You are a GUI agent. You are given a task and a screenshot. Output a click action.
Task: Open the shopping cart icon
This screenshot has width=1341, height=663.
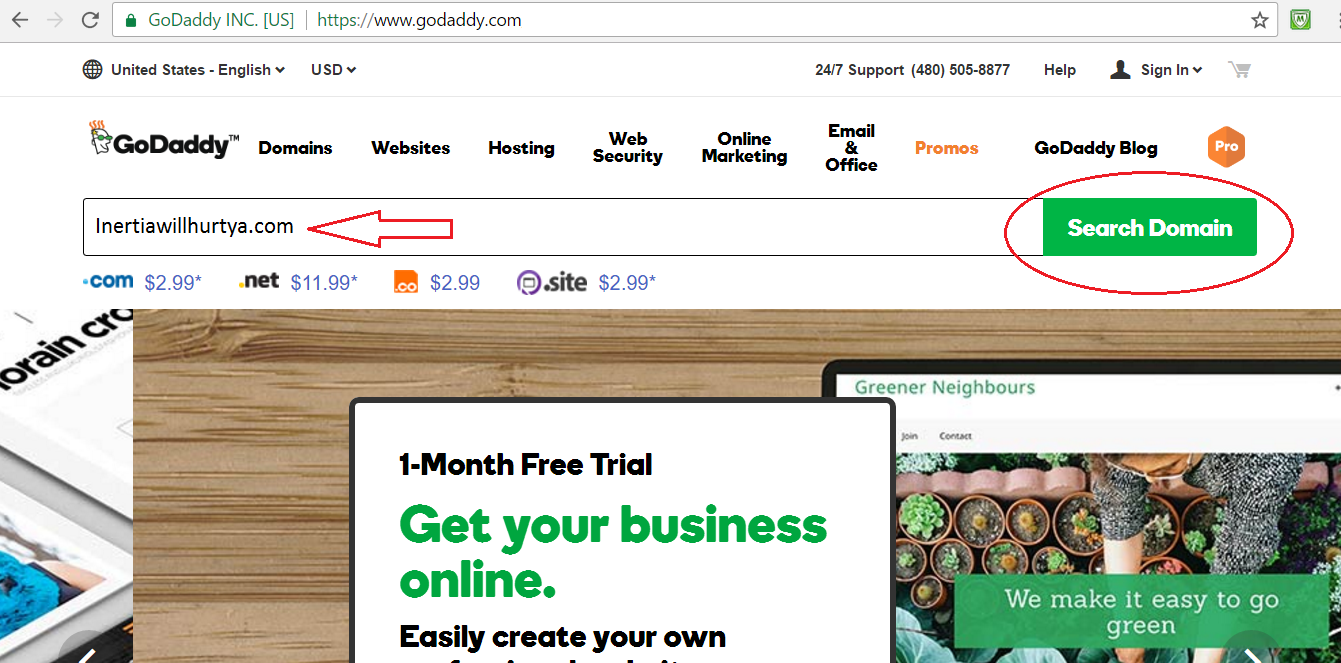pyautogui.click(x=1240, y=70)
